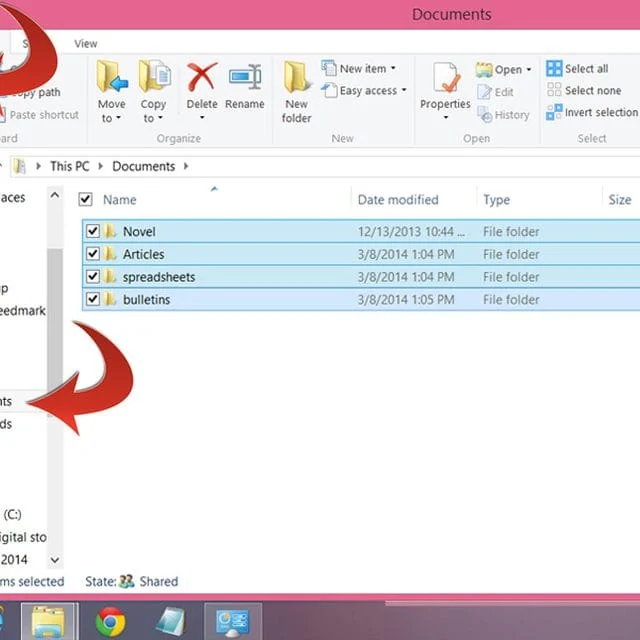This screenshot has width=640, height=640.
Task: Click the 12/13/2013 date of Novel
Action: tap(411, 231)
